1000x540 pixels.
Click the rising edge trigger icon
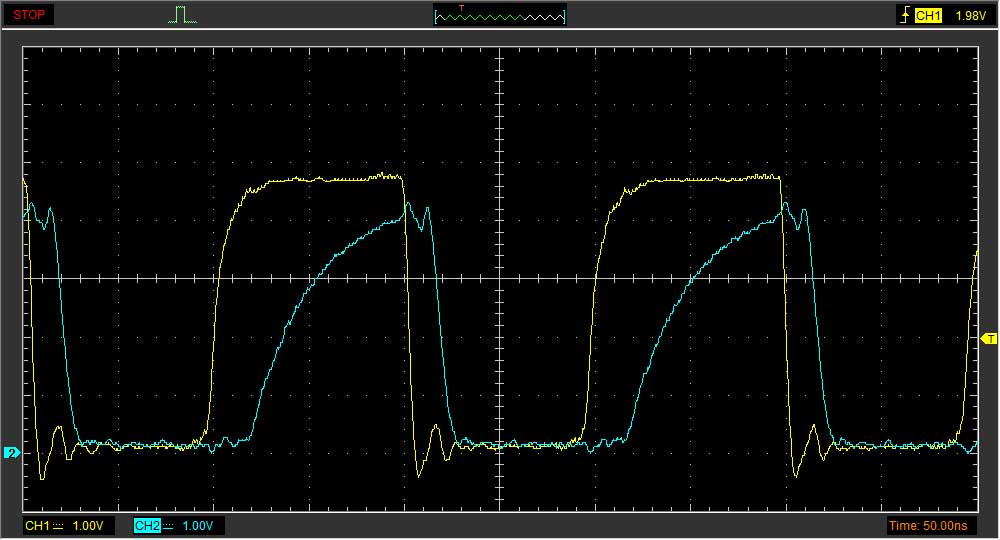(905, 15)
